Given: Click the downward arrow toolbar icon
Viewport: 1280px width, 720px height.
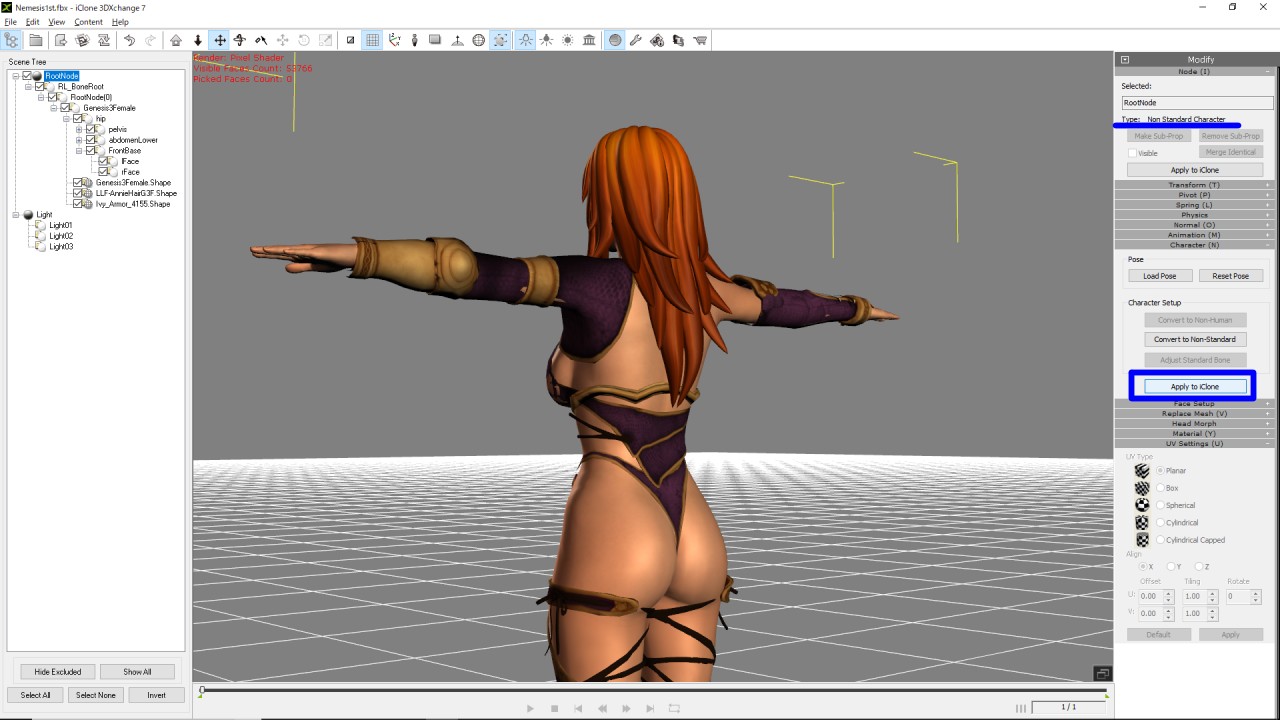Looking at the screenshot, I should tap(198, 40).
